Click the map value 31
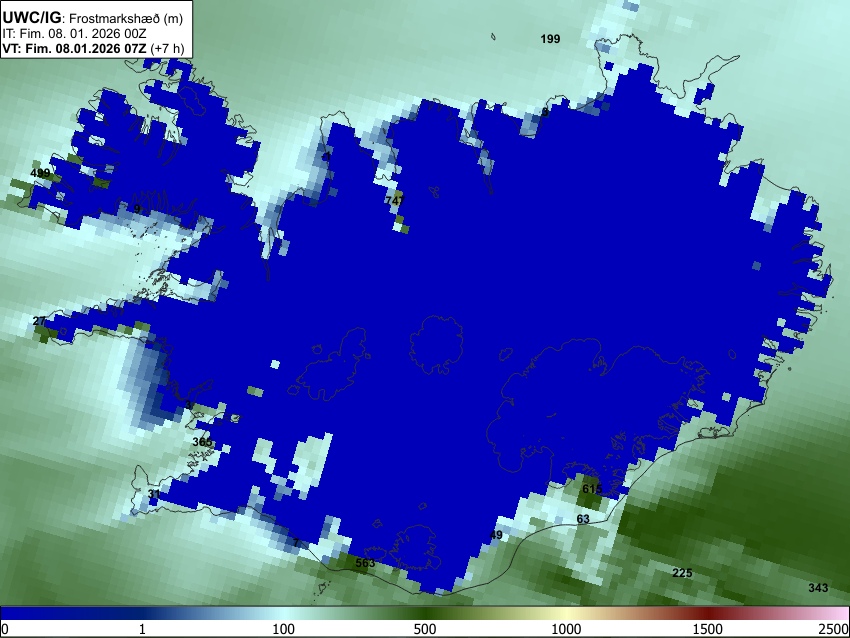Image resolution: width=850 pixels, height=638 pixels. (x=154, y=493)
